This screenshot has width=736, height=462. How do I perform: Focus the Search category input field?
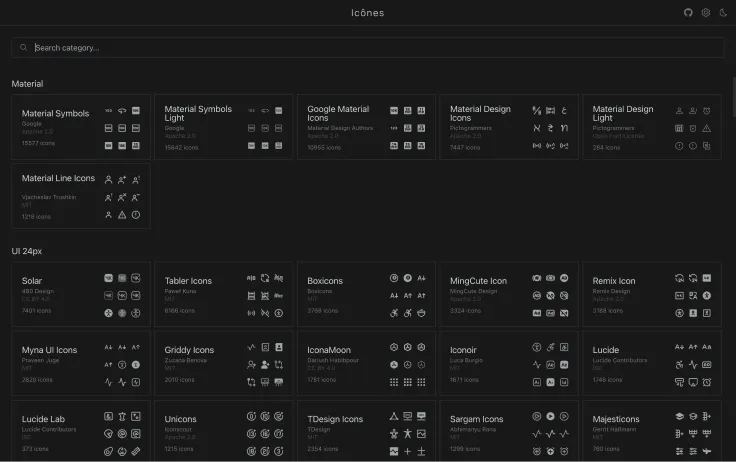(x=368, y=47)
